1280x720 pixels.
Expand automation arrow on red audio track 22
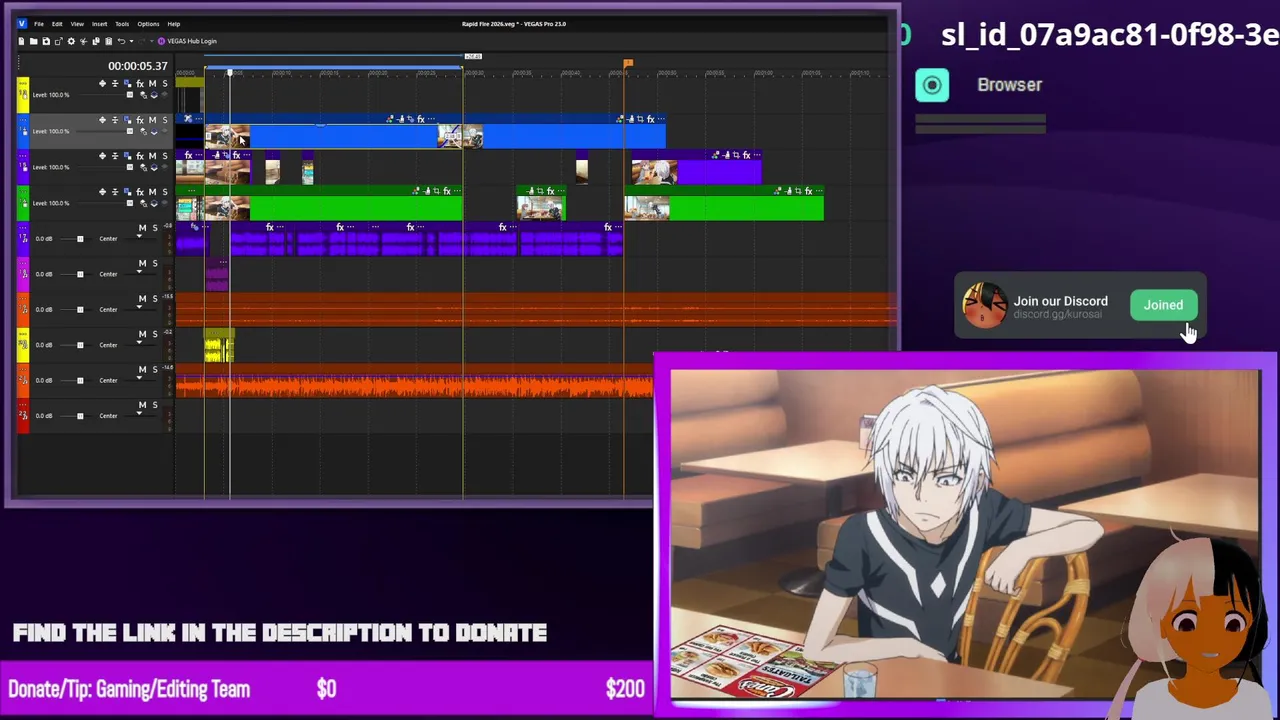(x=139, y=413)
